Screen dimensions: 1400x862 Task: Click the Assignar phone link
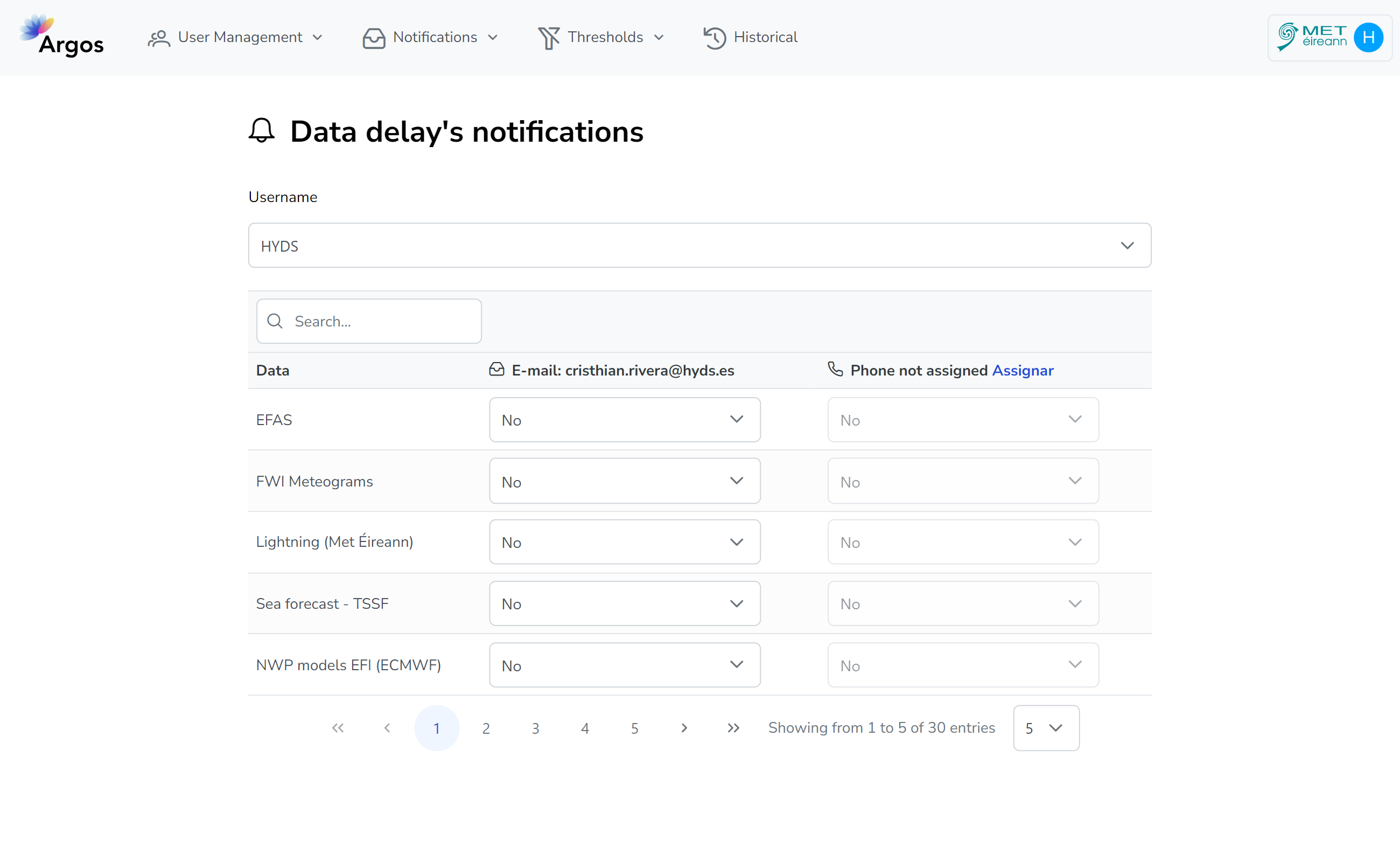coord(1023,371)
